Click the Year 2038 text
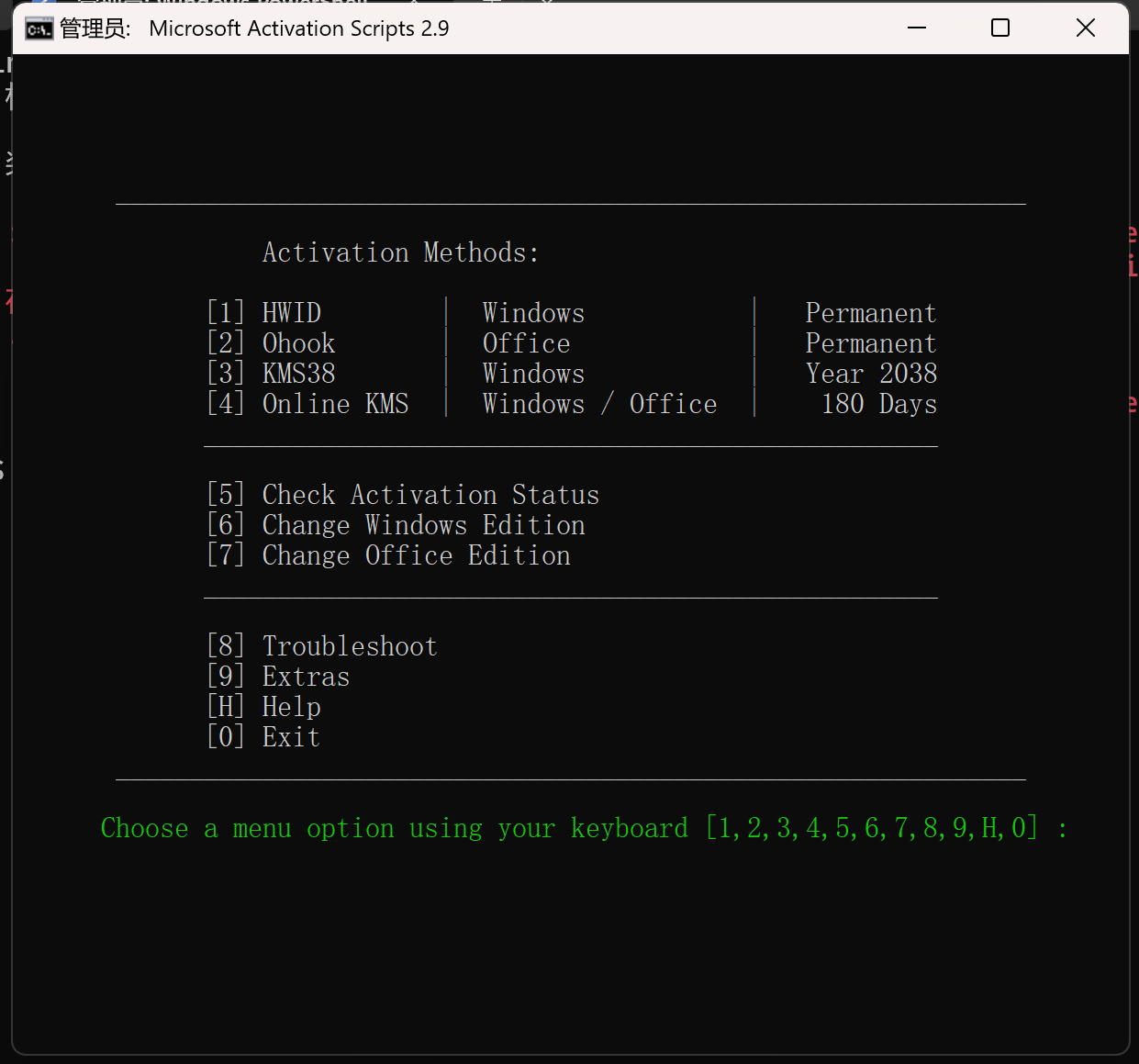The width and height of the screenshot is (1139, 1064). point(871,374)
